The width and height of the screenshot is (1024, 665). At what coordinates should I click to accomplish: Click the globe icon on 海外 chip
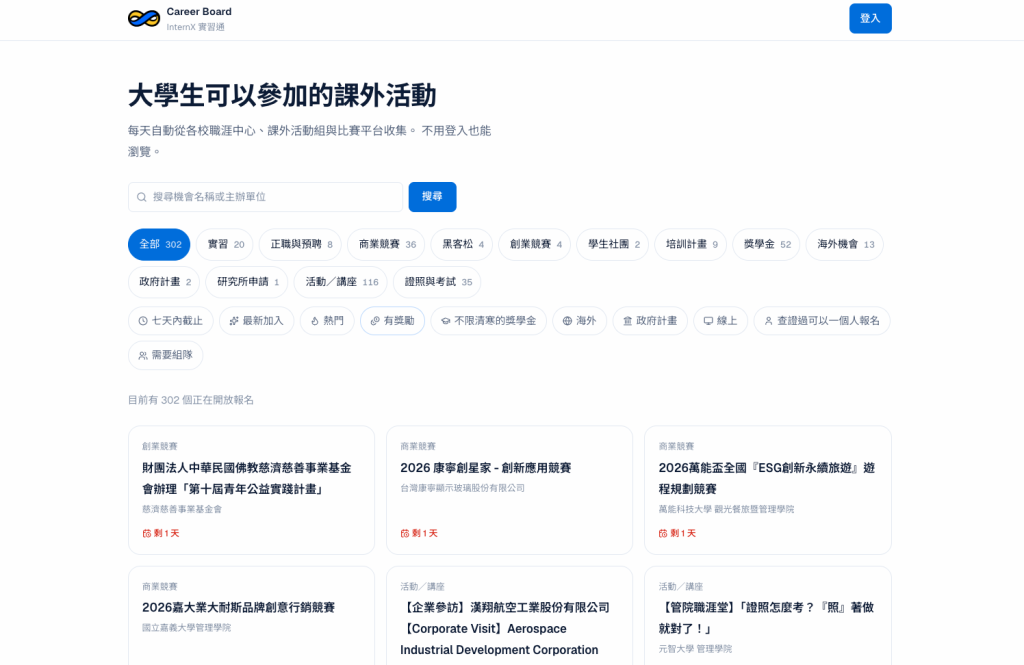pyautogui.click(x=568, y=321)
